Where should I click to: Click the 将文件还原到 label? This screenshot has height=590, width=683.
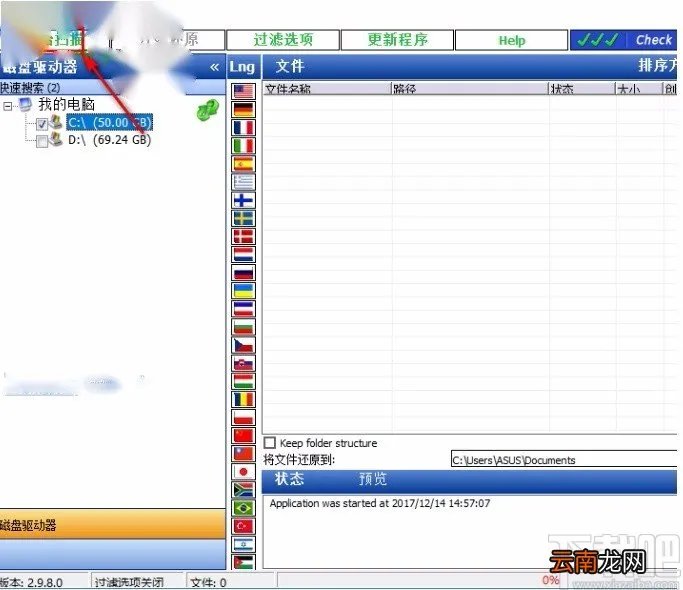pos(299,460)
